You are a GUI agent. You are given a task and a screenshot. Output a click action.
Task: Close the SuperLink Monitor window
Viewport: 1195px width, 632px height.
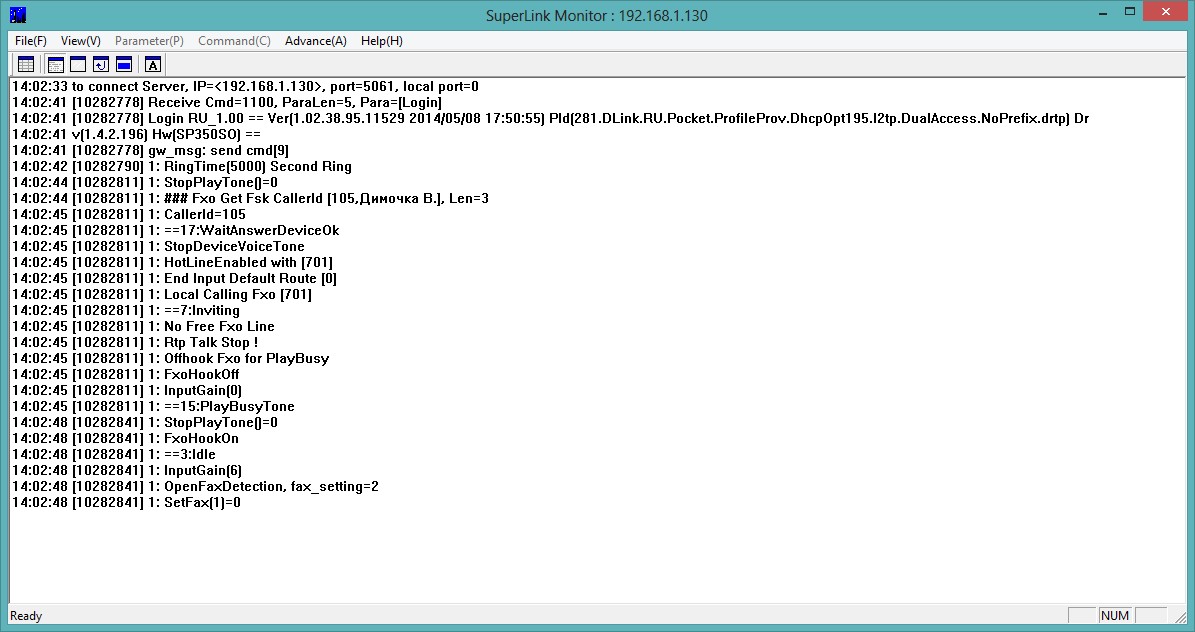click(x=1166, y=11)
